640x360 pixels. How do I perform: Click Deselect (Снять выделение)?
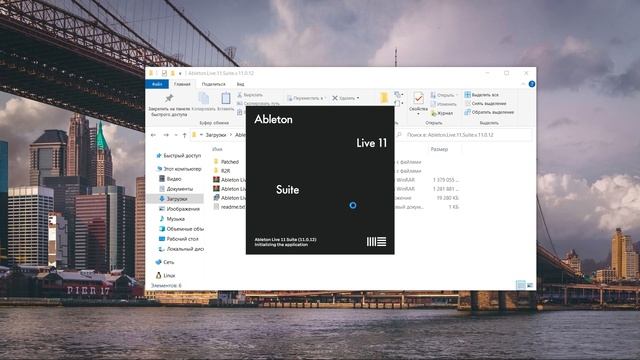pyautogui.click(x=485, y=103)
